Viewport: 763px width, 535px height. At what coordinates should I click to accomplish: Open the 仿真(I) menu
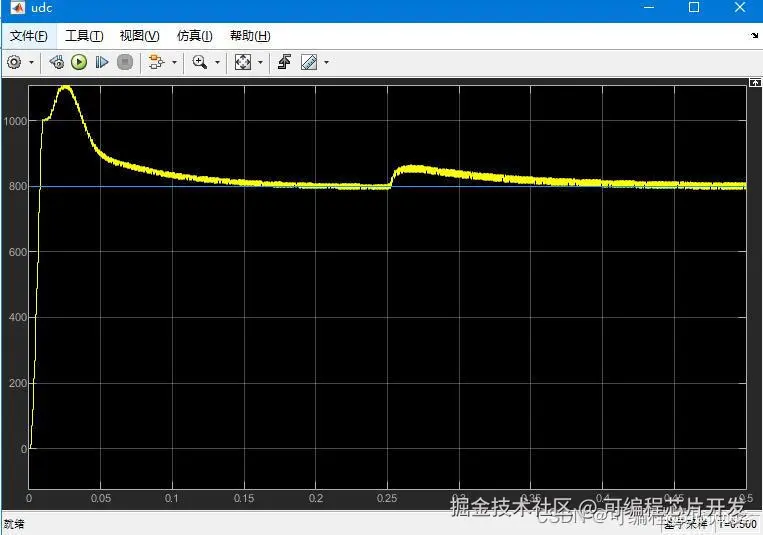point(195,36)
